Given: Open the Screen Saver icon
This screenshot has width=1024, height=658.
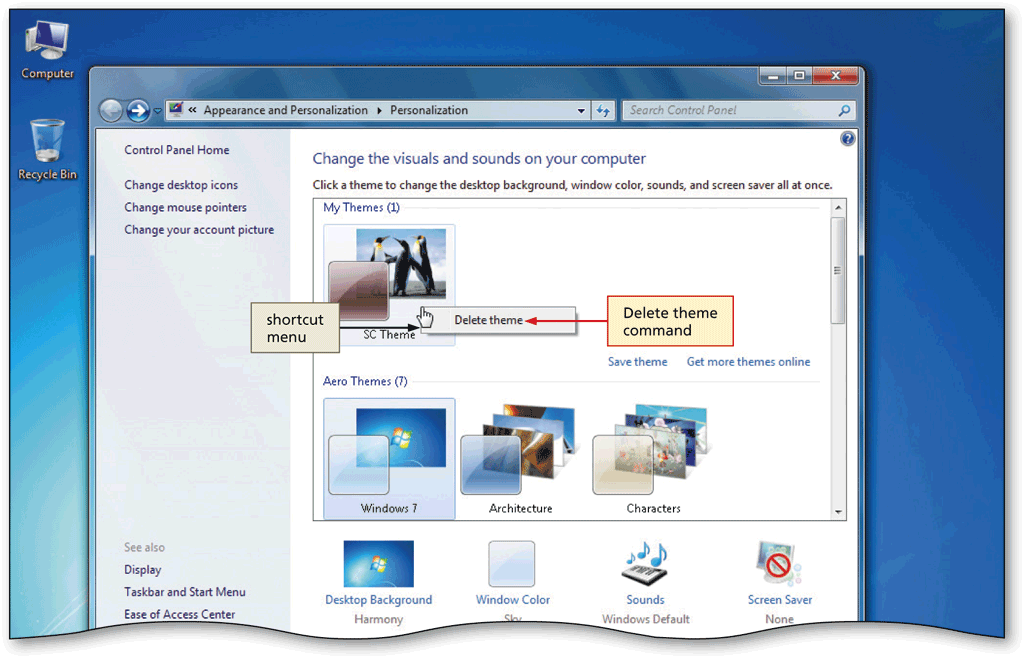Looking at the screenshot, I should click(778, 564).
